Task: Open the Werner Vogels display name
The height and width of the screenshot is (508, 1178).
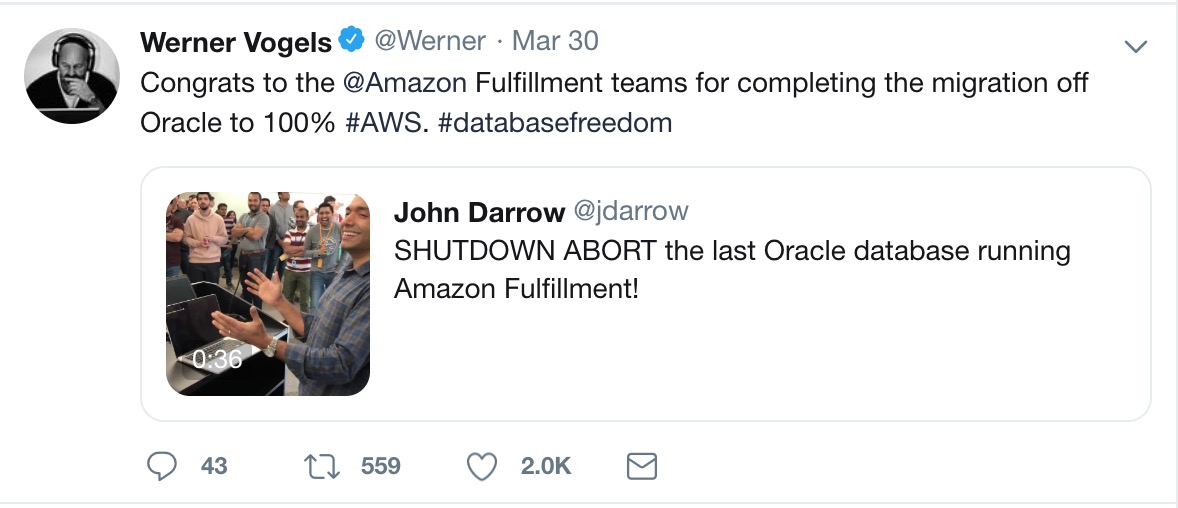Action: coord(236,42)
